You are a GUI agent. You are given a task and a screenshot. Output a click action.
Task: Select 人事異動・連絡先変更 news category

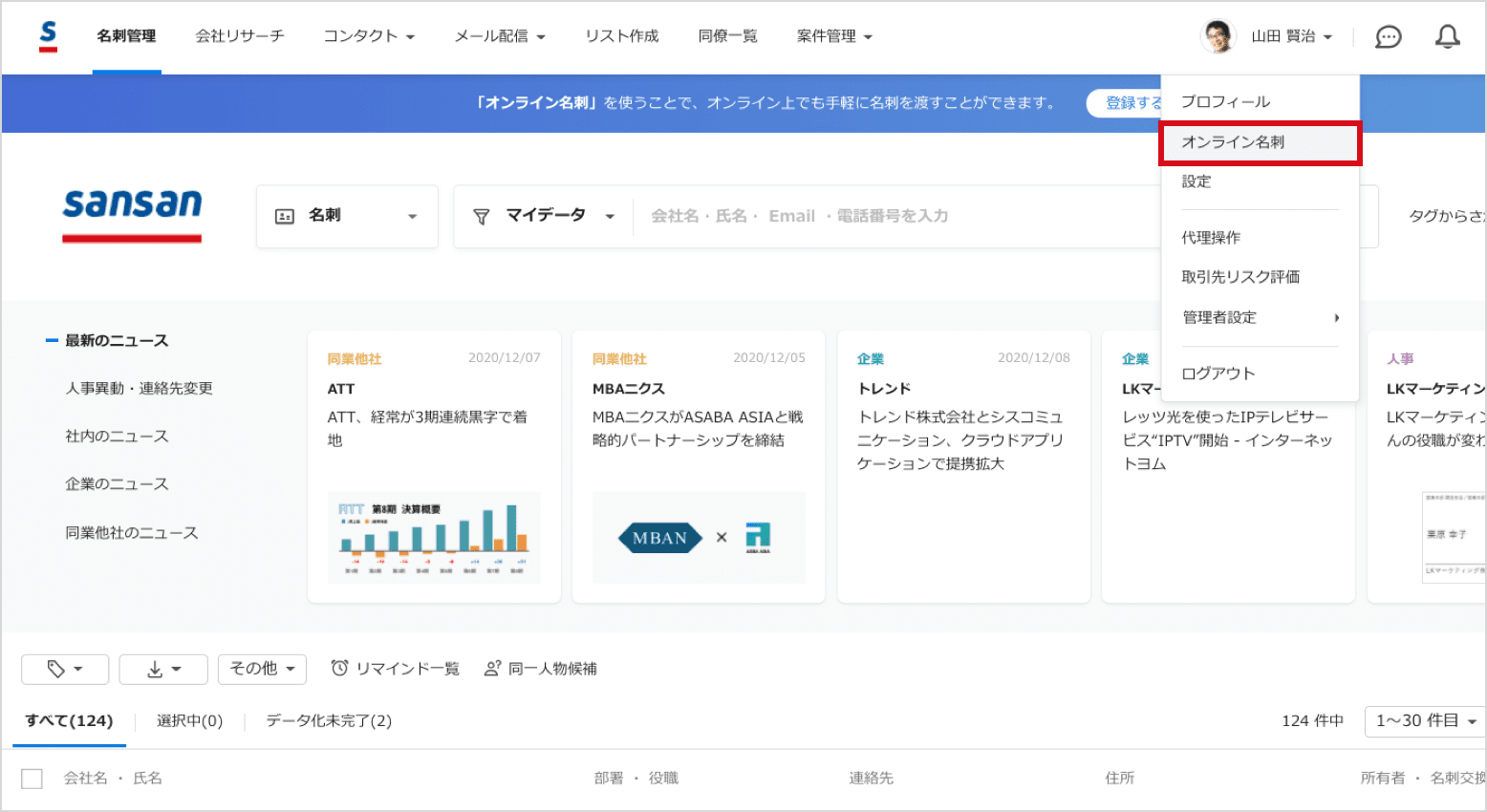coord(140,389)
